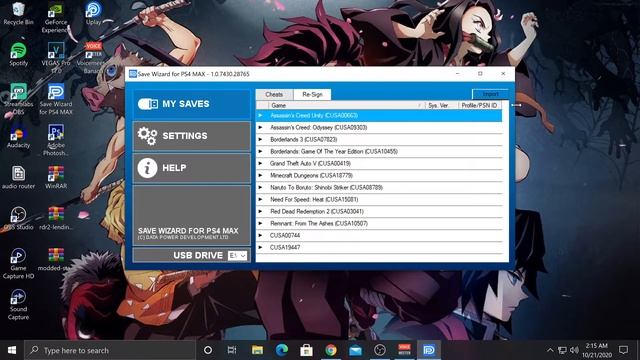640x360 pixels.
Task: Open the Recycle Bin desktop icon
Action: point(18,13)
